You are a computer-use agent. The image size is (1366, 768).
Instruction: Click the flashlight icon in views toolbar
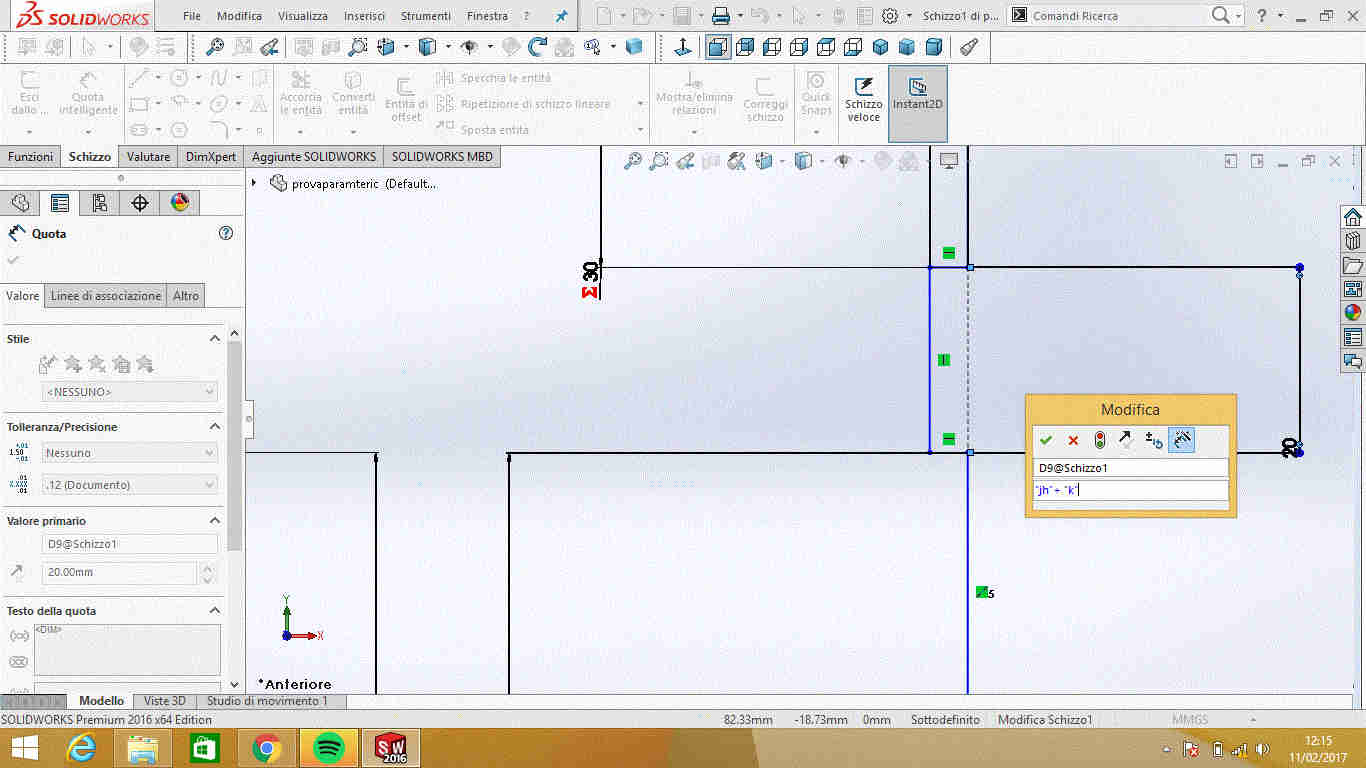click(x=968, y=46)
